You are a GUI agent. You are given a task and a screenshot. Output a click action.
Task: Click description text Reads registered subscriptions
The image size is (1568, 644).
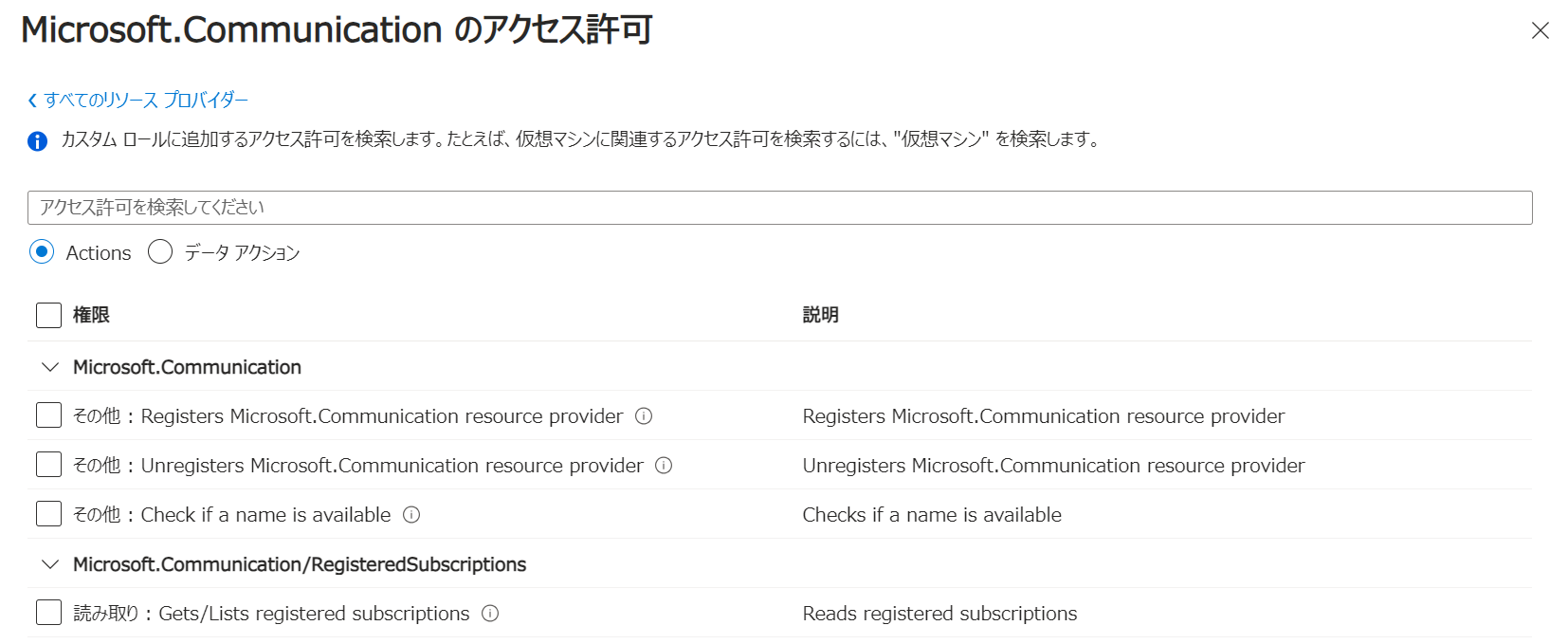pos(939,614)
